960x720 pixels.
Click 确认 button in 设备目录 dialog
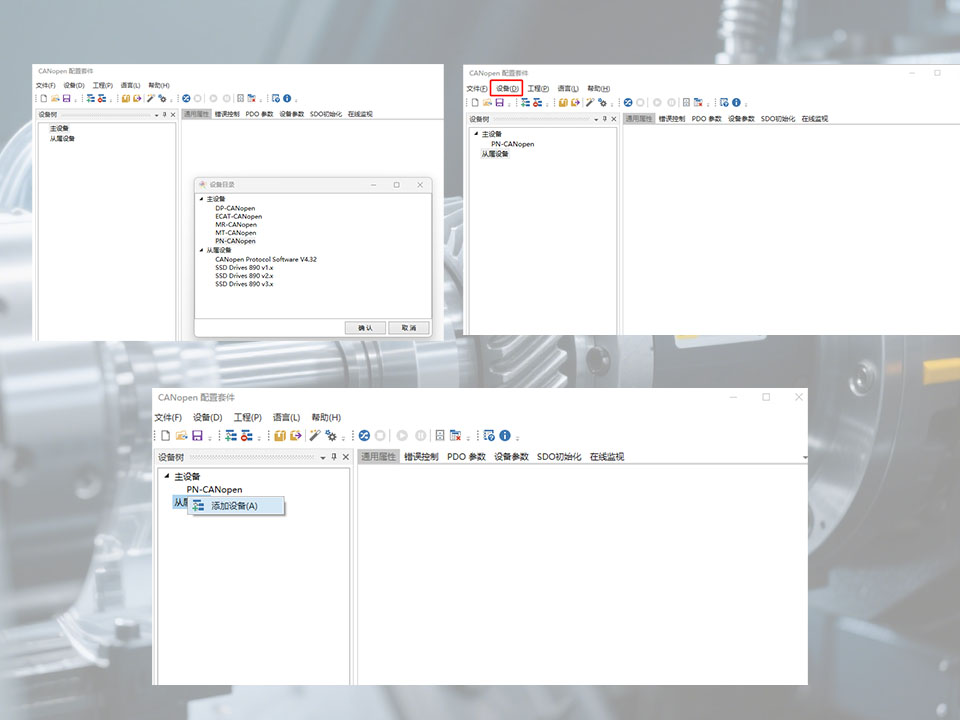pyautogui.click(x=366, y=328)
